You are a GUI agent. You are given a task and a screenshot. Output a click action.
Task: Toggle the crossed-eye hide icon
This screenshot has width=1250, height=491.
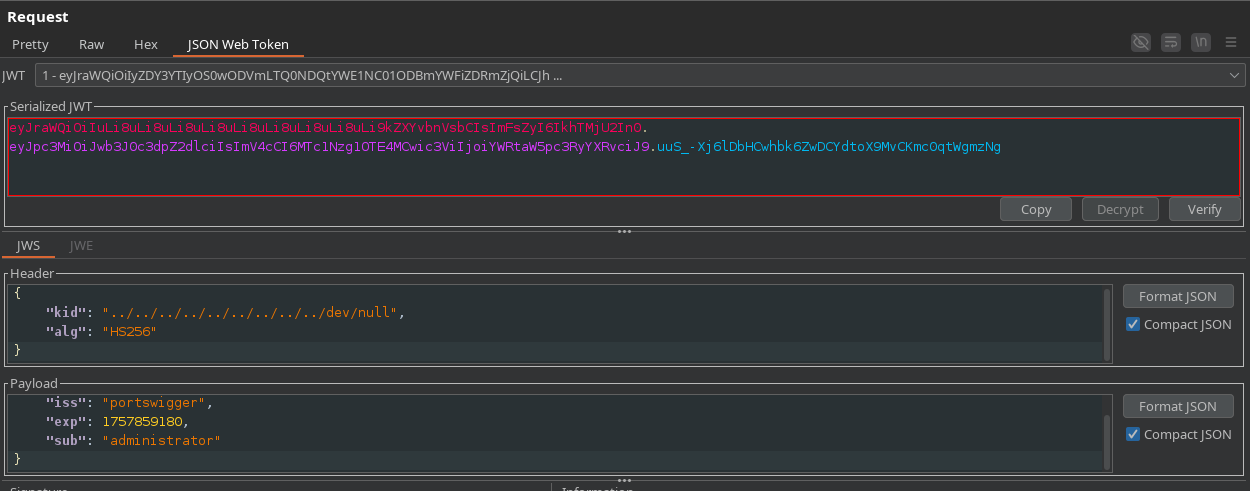pos(1140,42)
